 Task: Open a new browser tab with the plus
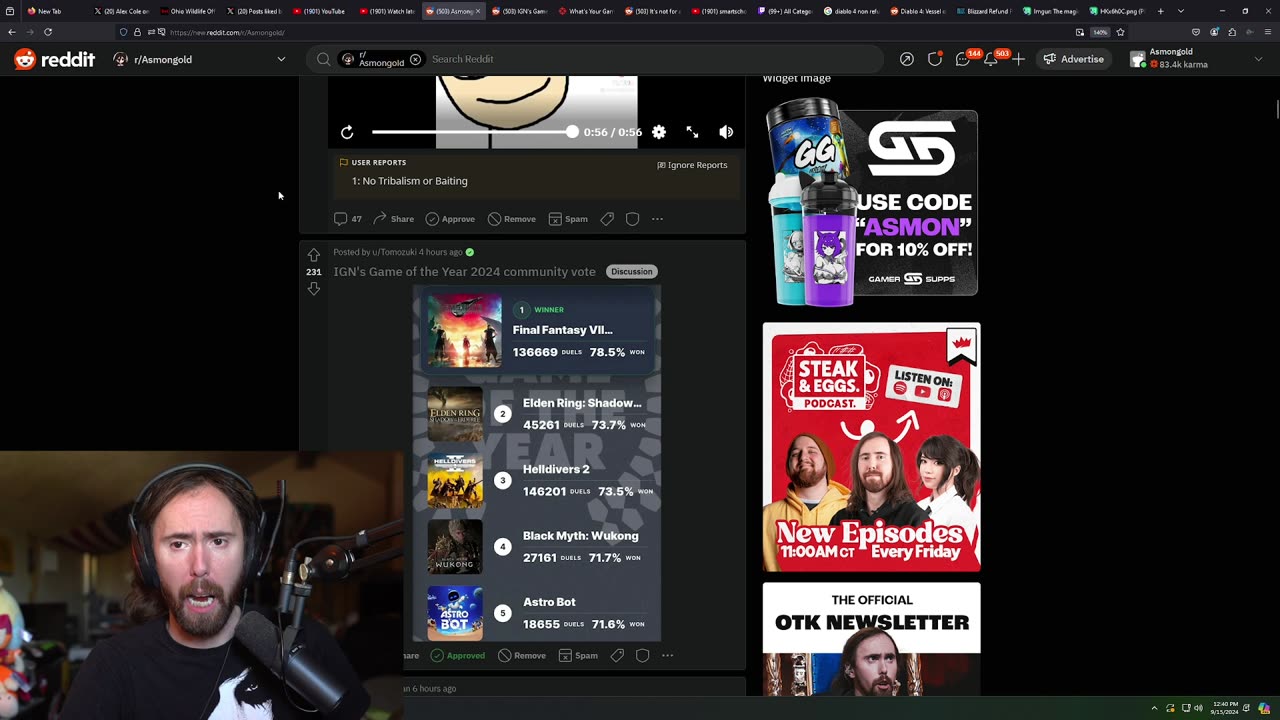coord(1160,11)
